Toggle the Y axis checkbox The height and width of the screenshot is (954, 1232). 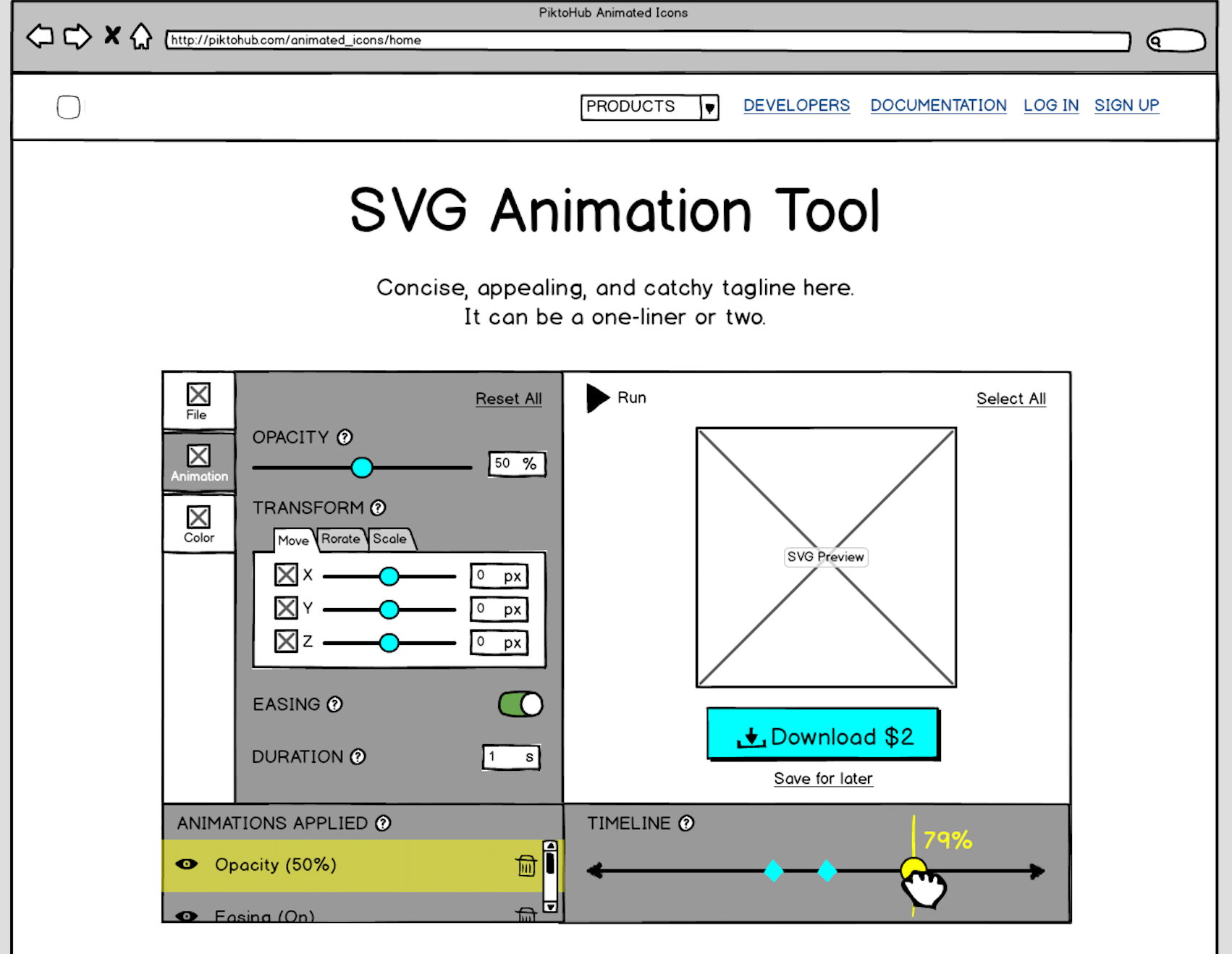coord(287,608)
